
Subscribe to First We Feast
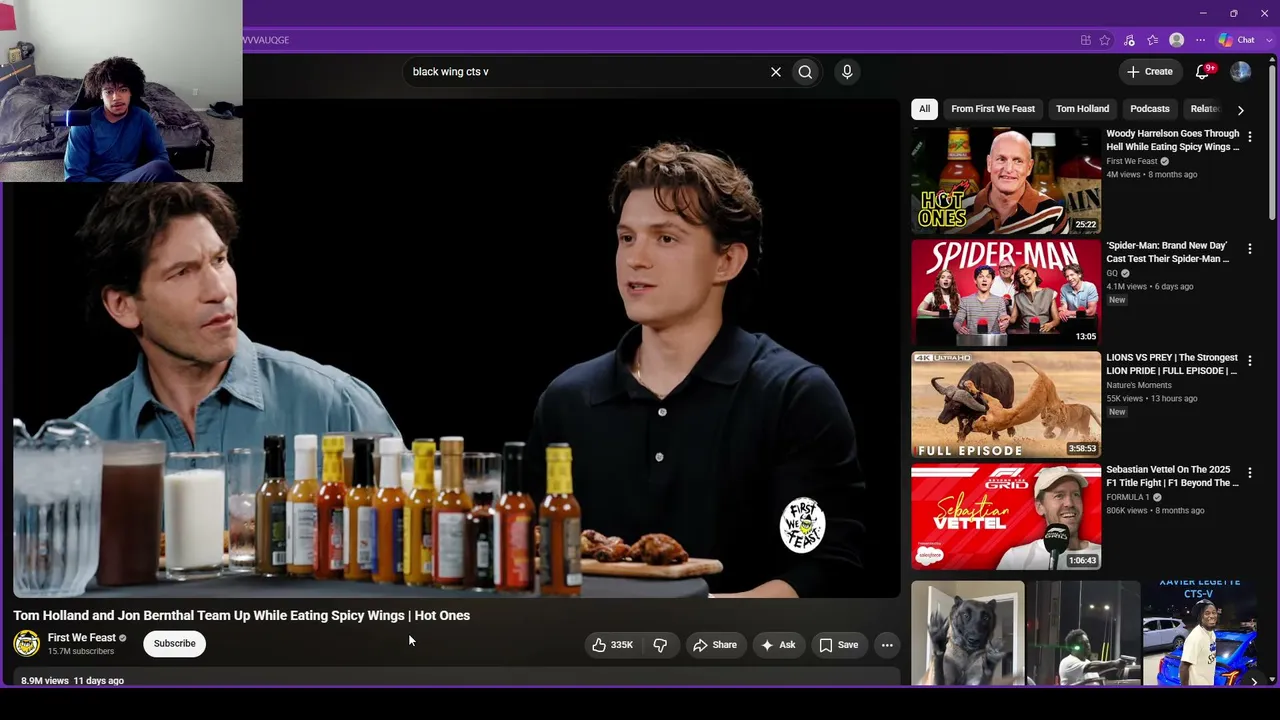coord(175,644)
